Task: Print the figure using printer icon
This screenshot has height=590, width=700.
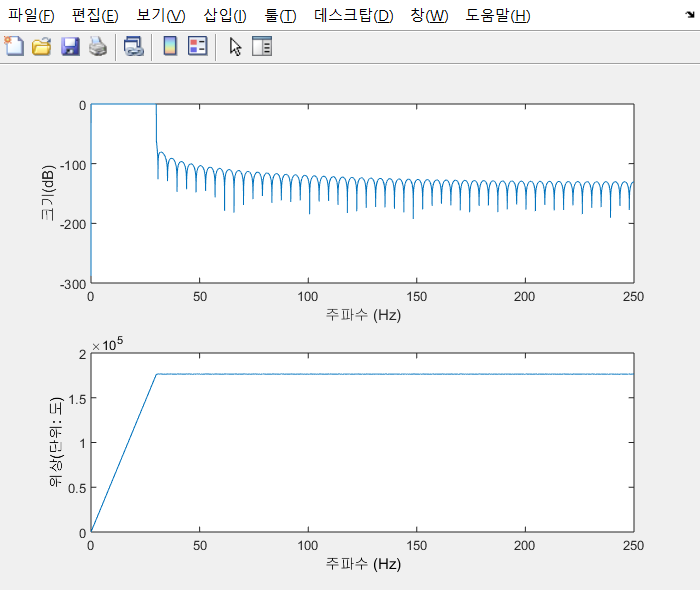Action: click(x=98, y=46)
